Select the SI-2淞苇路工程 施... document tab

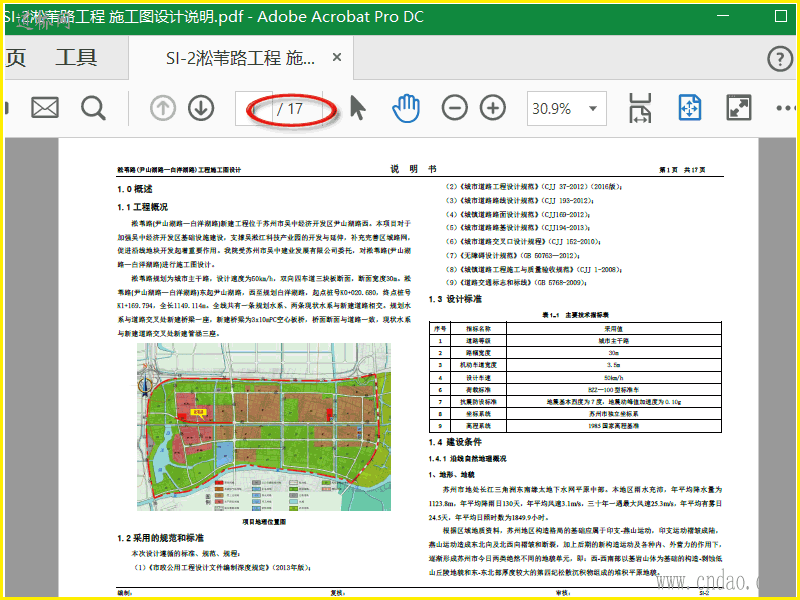click(x=240, y=58)
